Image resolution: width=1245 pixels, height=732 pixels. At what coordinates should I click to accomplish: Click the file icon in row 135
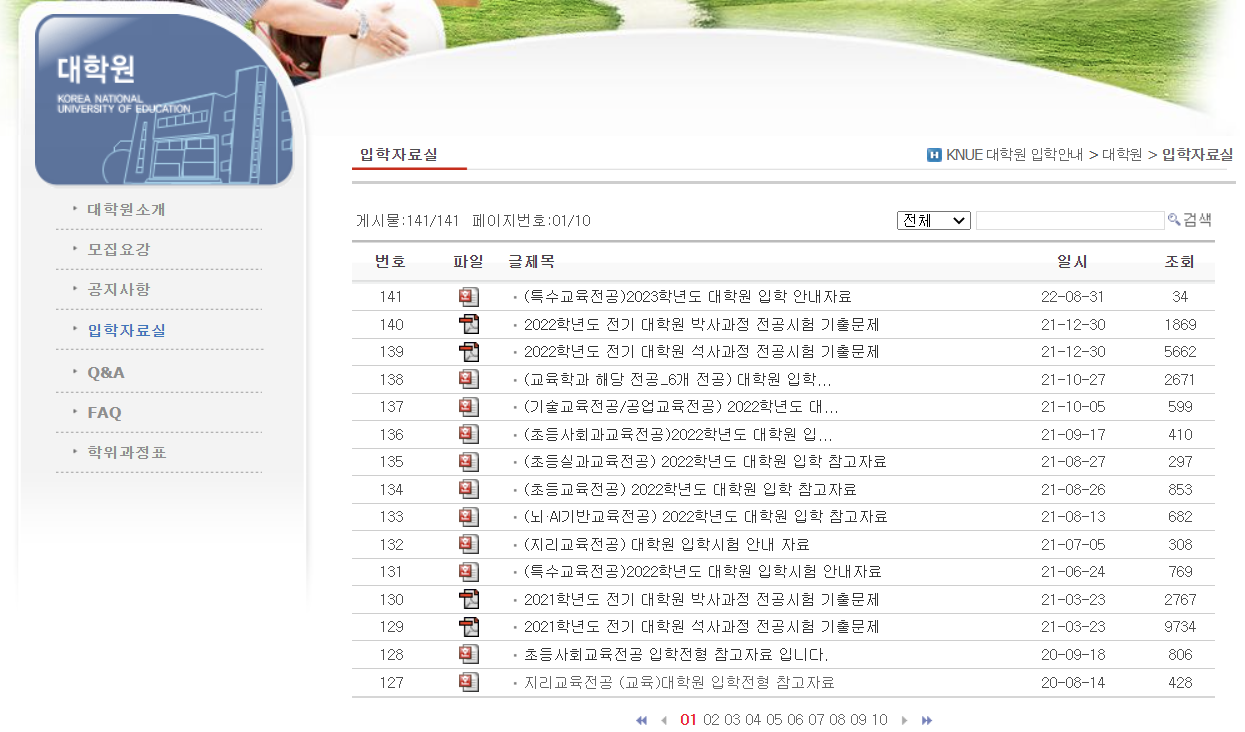(x=468, y=462)
